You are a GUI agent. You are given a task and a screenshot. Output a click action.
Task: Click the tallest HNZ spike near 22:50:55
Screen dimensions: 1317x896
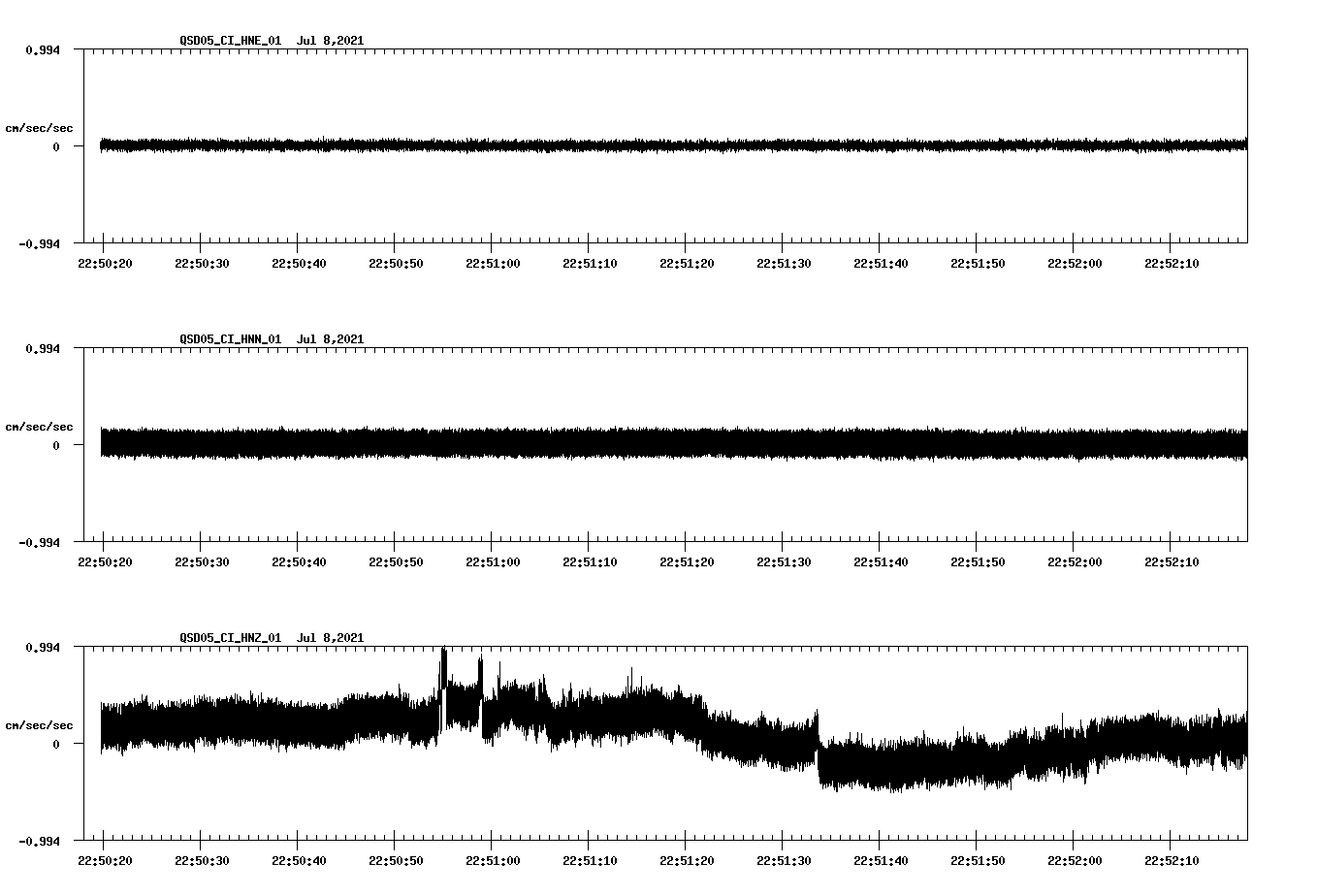click(x=443, y=667)
